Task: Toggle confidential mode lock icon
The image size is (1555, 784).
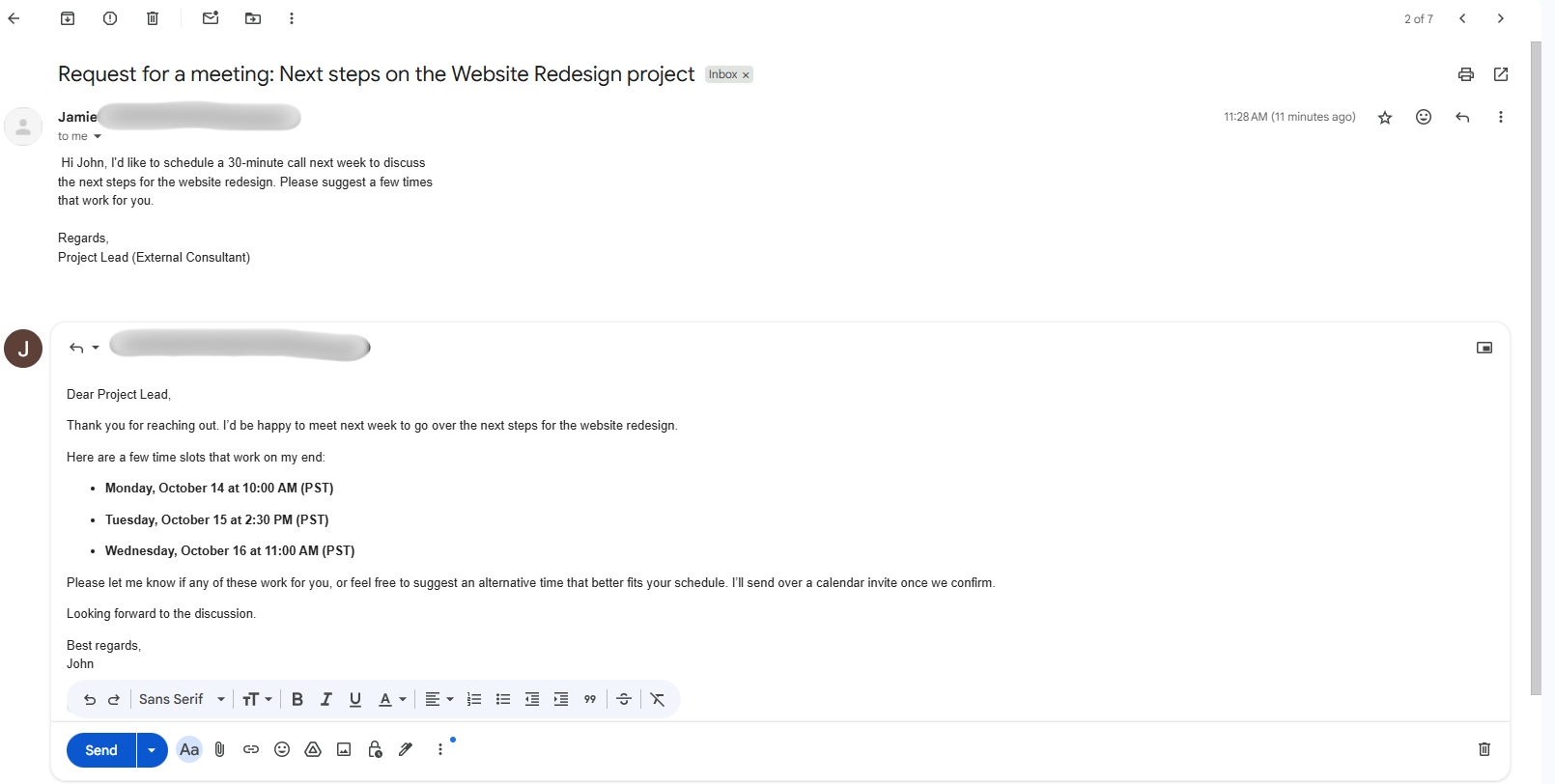Action: [375, 749]
